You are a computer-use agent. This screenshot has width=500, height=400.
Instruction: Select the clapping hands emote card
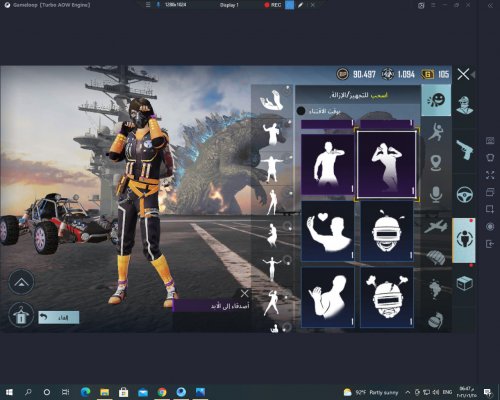tap(328, 297)
